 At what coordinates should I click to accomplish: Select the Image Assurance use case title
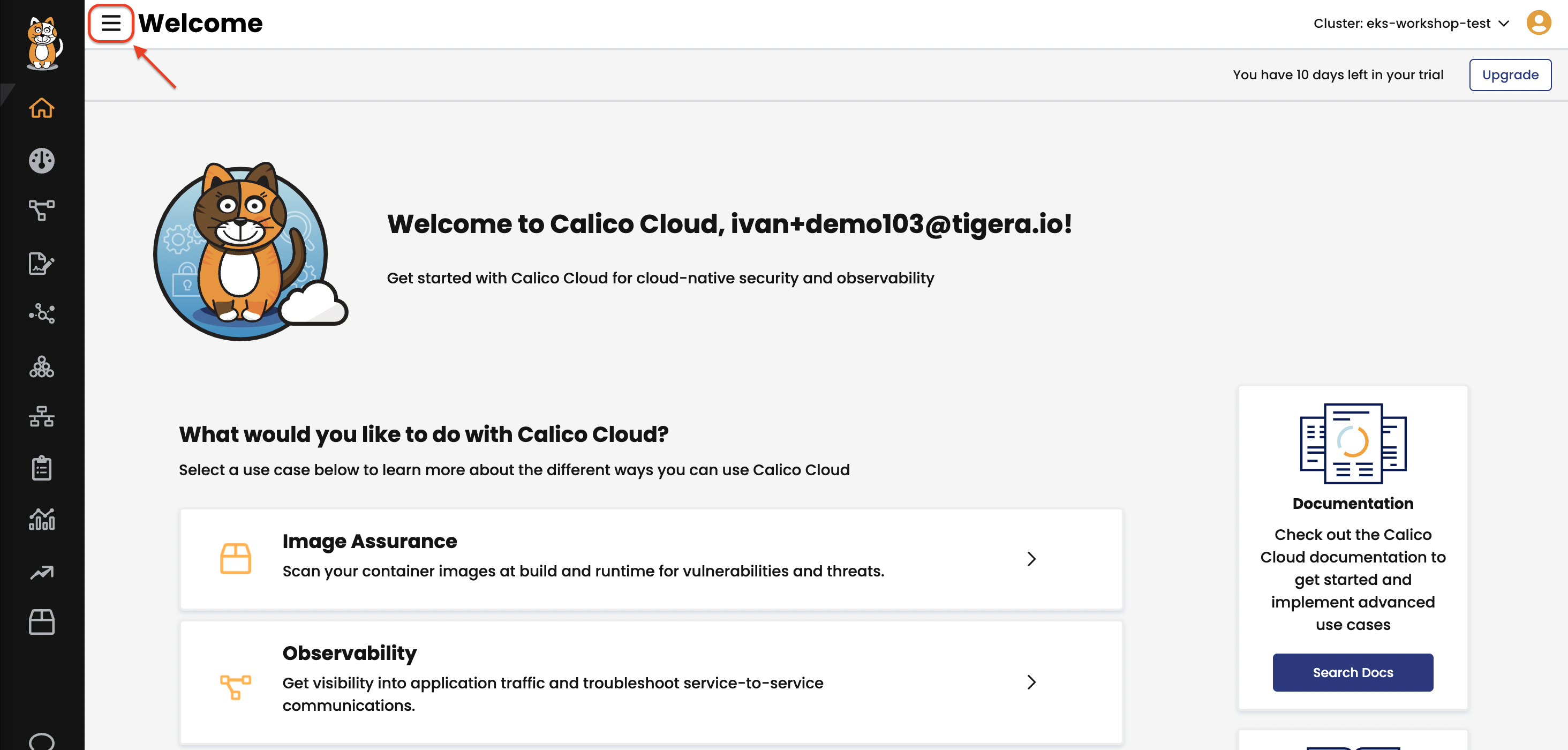(370, 541)
